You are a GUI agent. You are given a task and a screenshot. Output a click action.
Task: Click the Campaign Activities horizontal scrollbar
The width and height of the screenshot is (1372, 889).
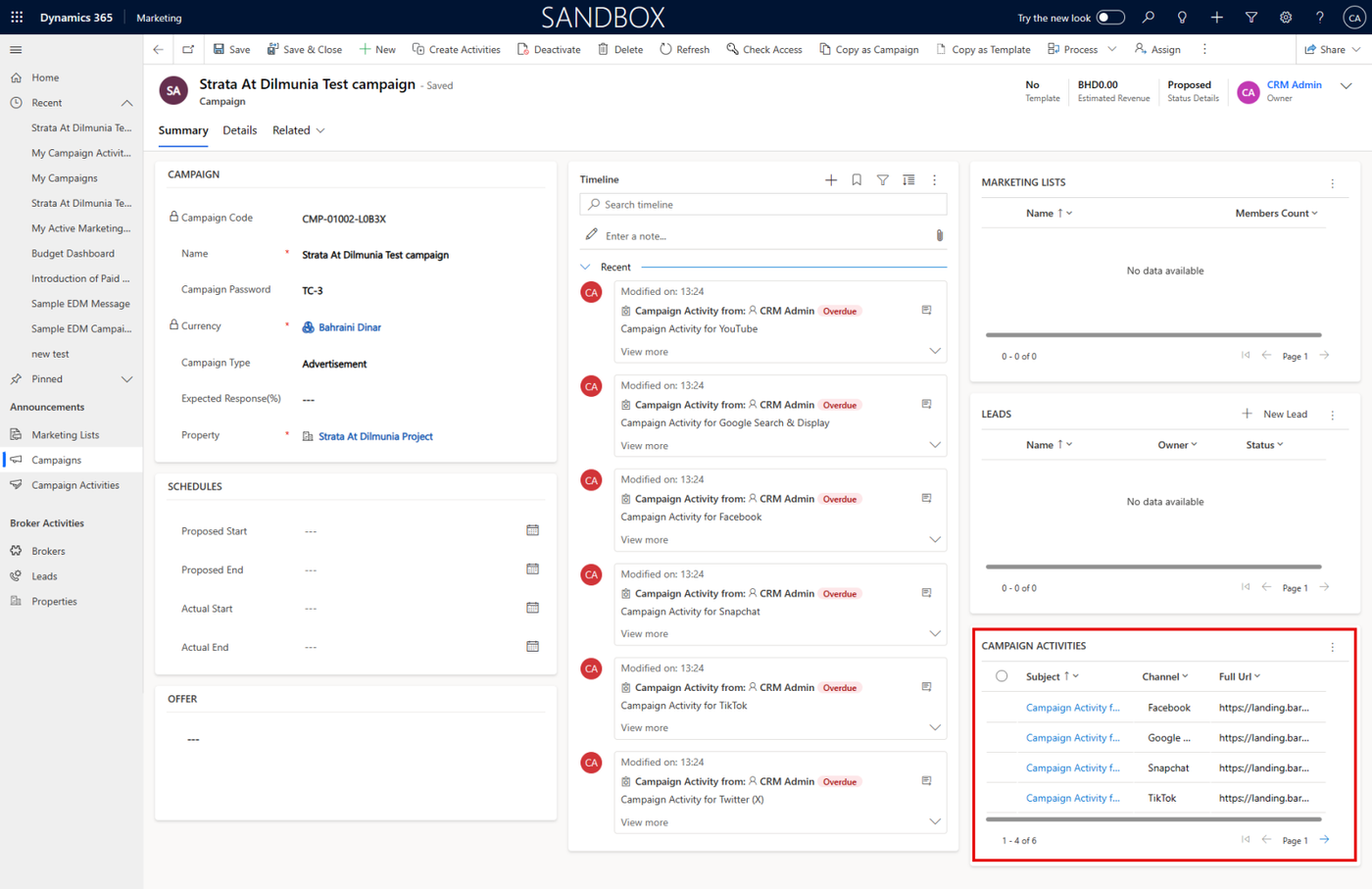pos(1153,819)
